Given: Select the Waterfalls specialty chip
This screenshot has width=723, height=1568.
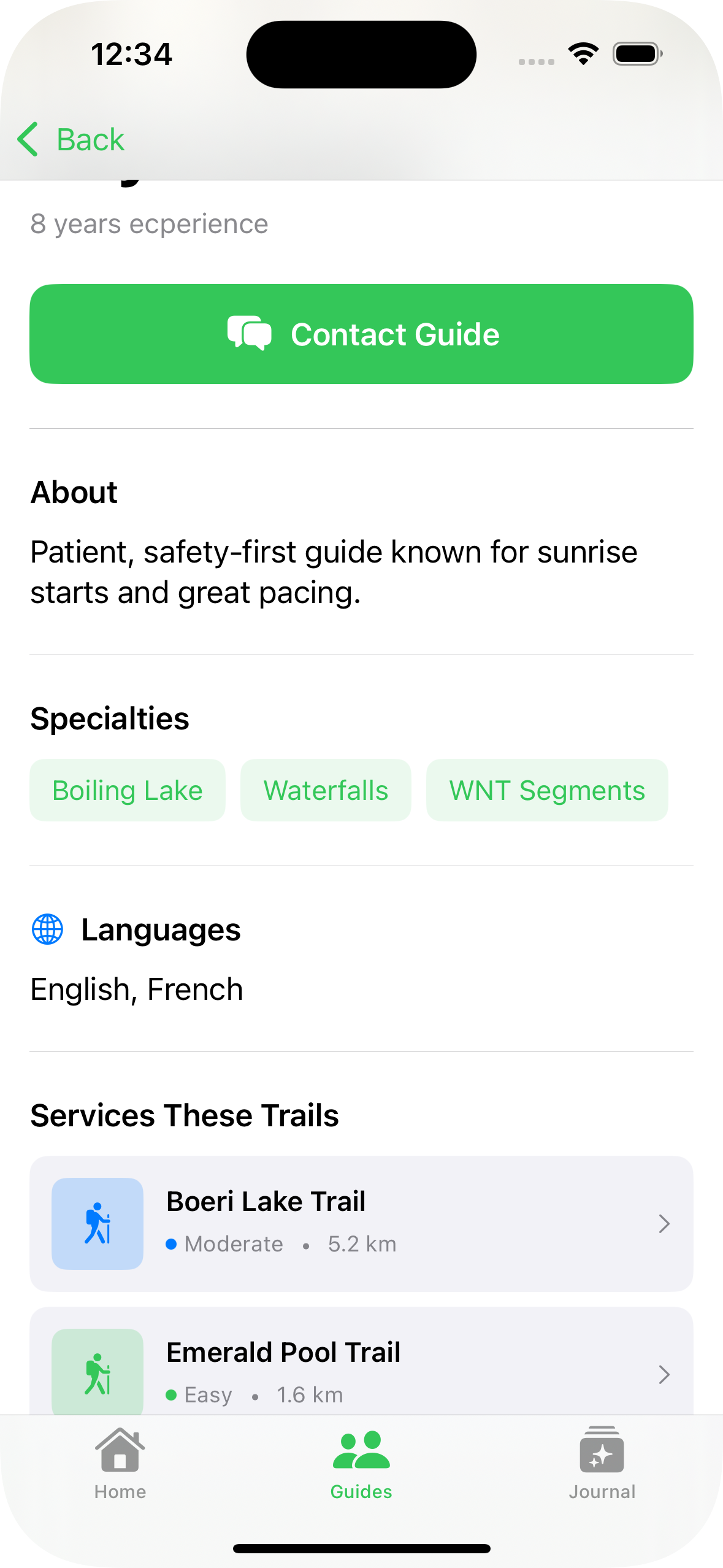Looking at the screenshot, I should (326, 790).
